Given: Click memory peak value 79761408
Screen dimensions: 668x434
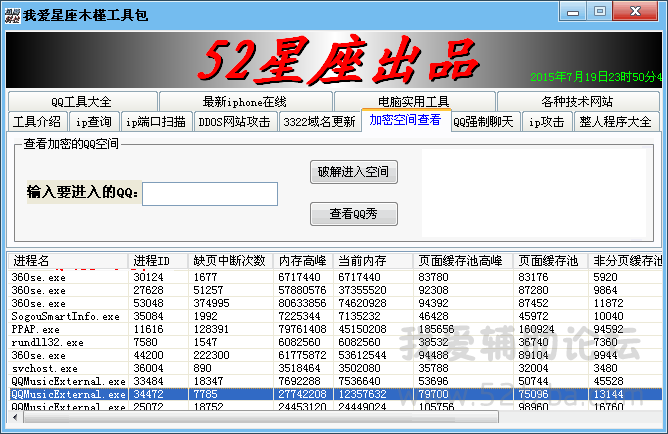Looking at the screenshot, I should tap(302, 330).
